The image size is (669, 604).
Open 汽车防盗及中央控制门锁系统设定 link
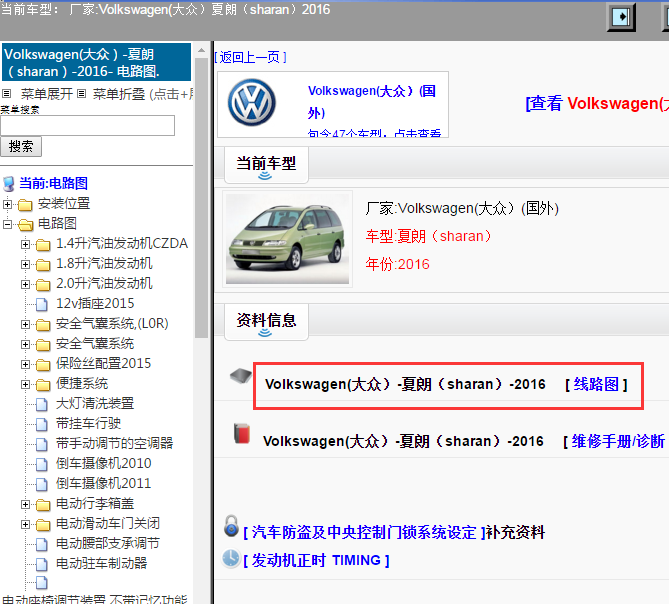364,532
